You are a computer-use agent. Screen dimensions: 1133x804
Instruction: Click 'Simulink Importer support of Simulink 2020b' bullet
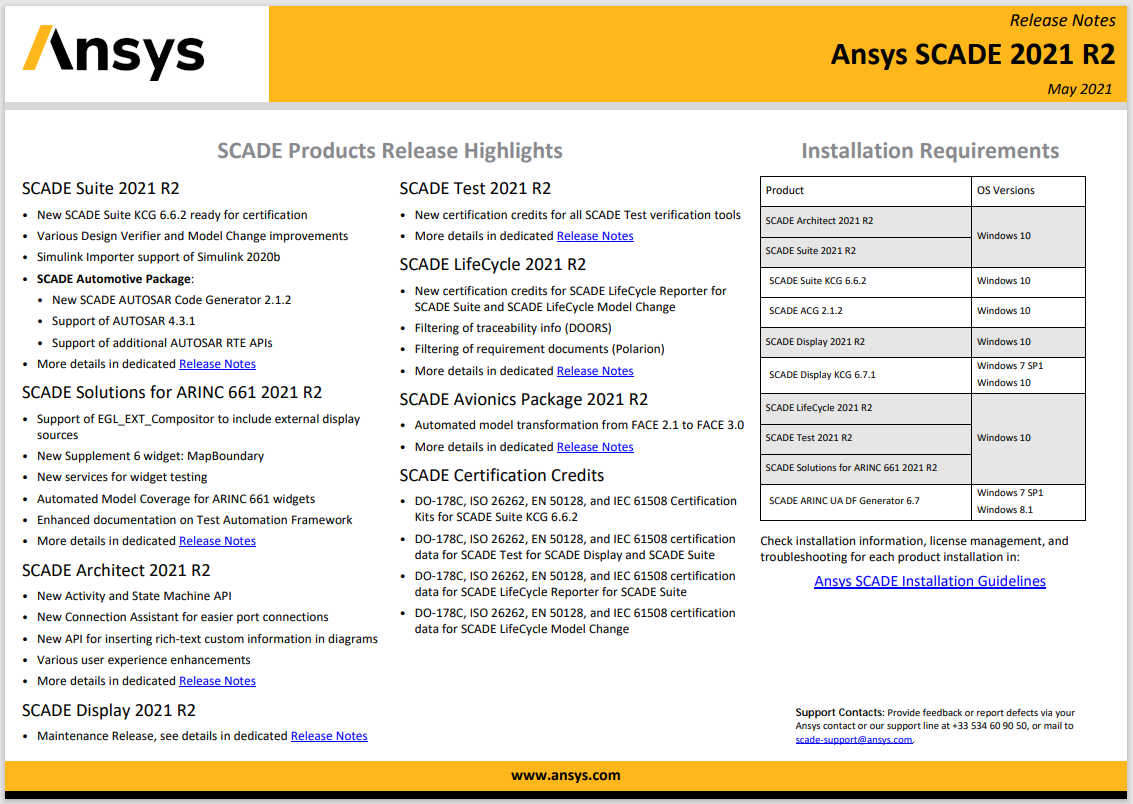tap(158, 257)
